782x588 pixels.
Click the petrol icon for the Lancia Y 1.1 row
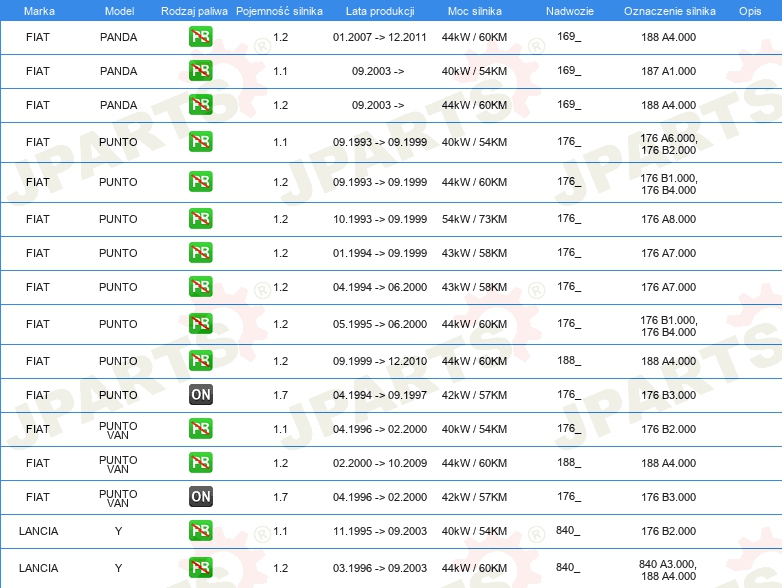pos(200,531)
